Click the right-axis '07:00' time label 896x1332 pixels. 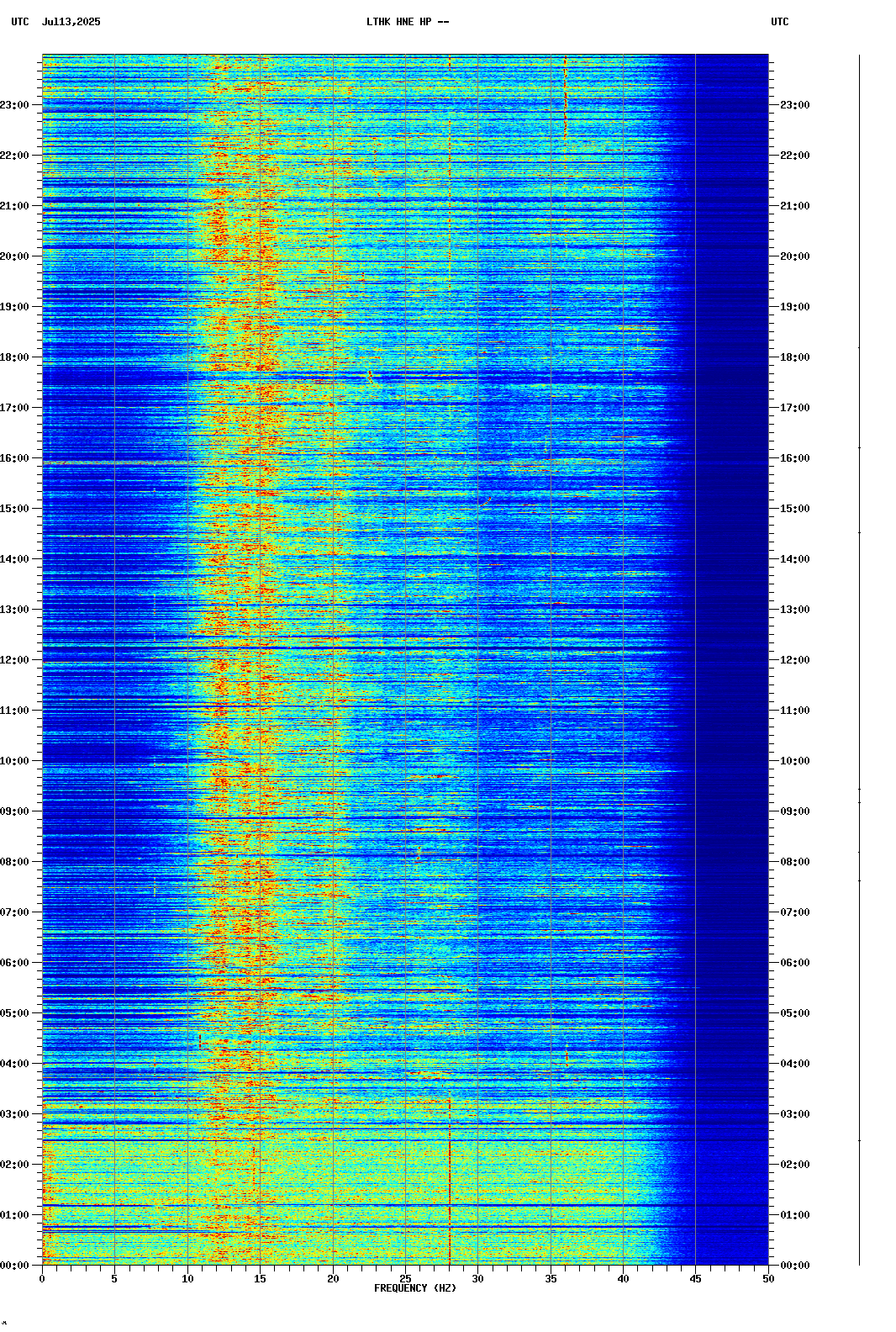[795, 912]
